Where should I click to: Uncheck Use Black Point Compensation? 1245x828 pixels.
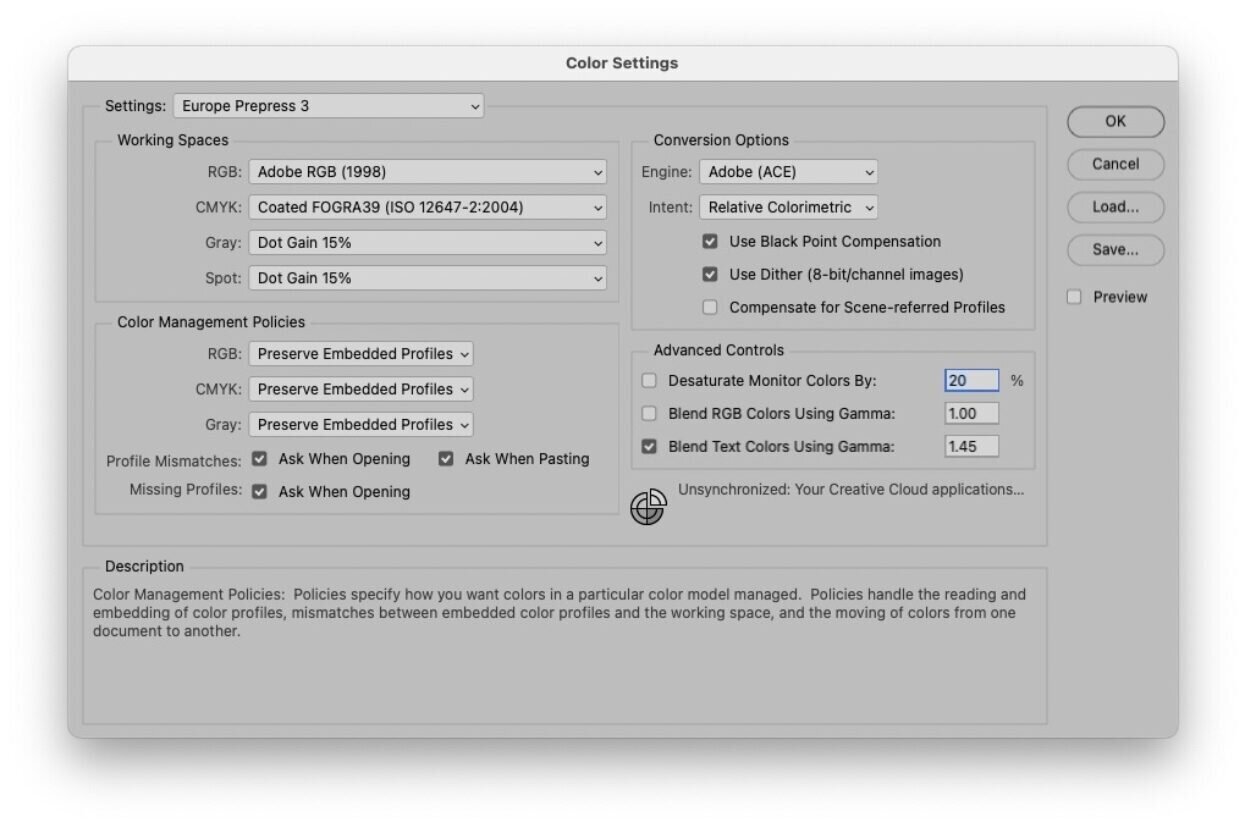pyautogui.click(x=710, y=242)
